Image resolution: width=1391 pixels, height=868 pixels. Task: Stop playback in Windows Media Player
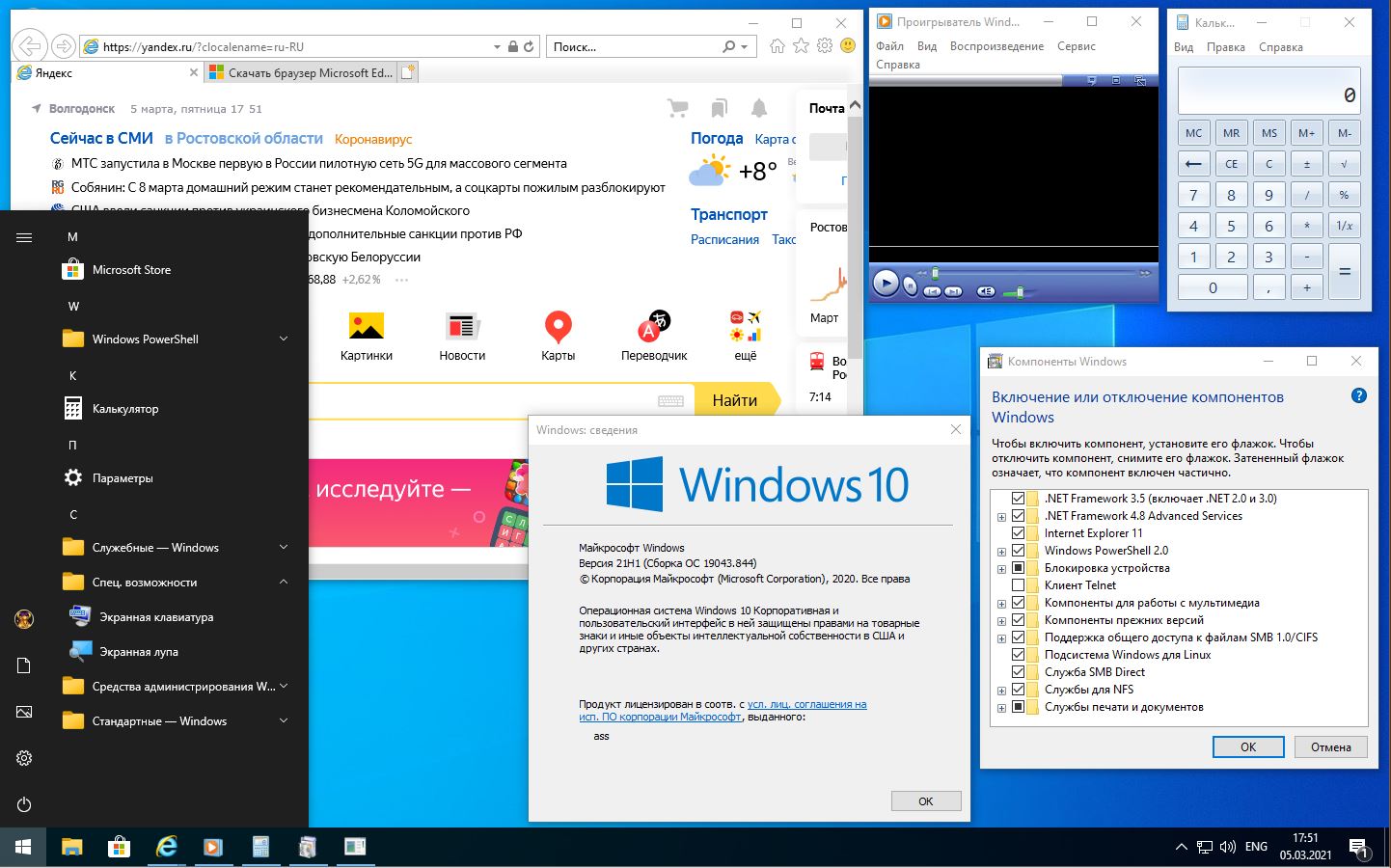point(910,285)
